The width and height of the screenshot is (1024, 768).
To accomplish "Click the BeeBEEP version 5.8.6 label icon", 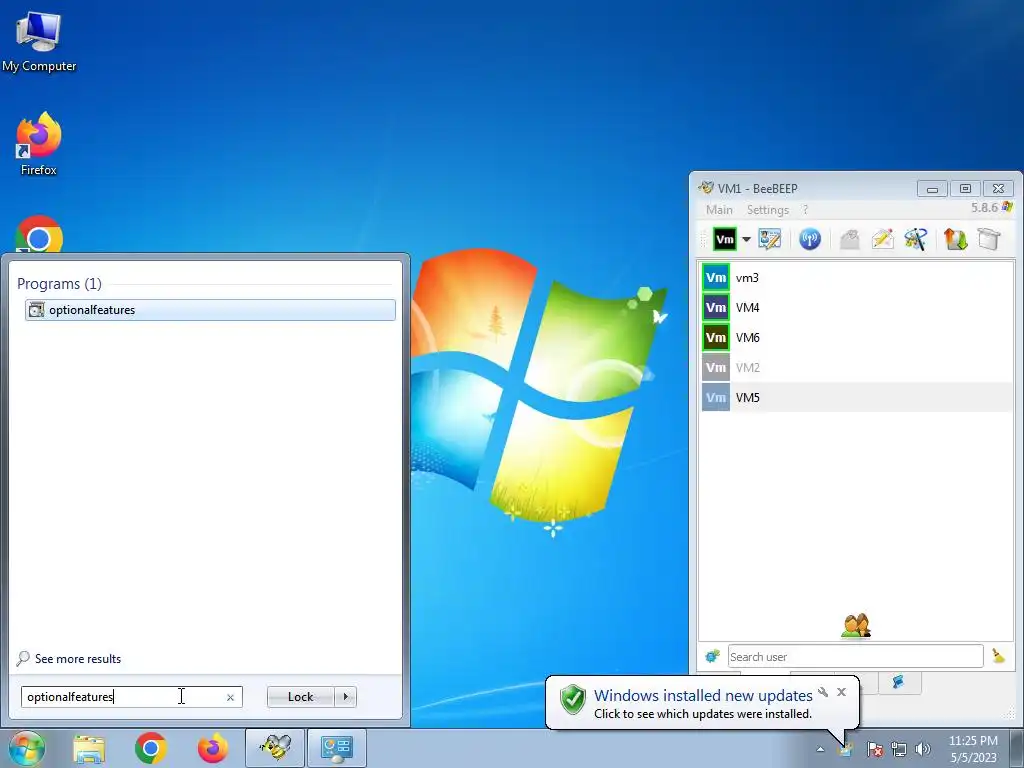I will coord(1007,208).
